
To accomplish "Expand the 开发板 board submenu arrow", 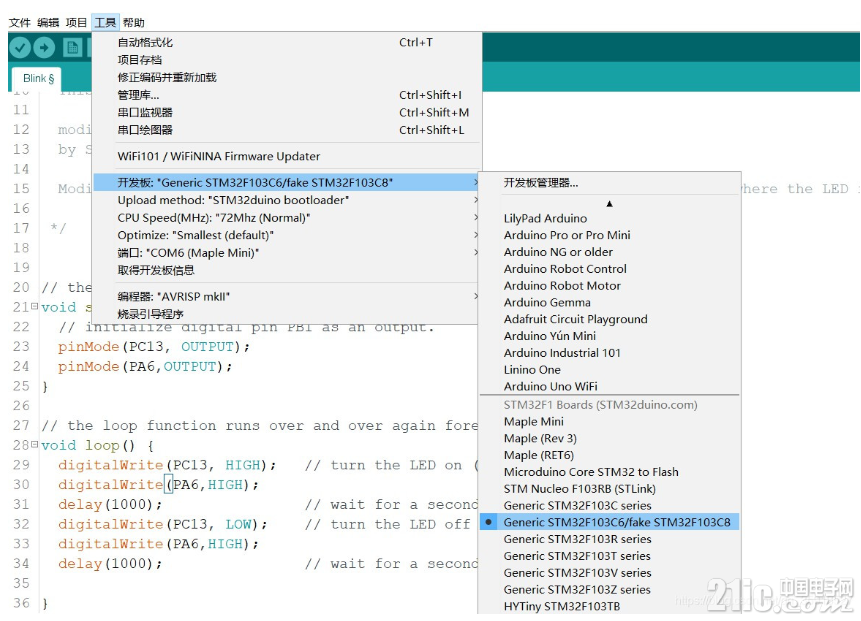I will point(476,182).
